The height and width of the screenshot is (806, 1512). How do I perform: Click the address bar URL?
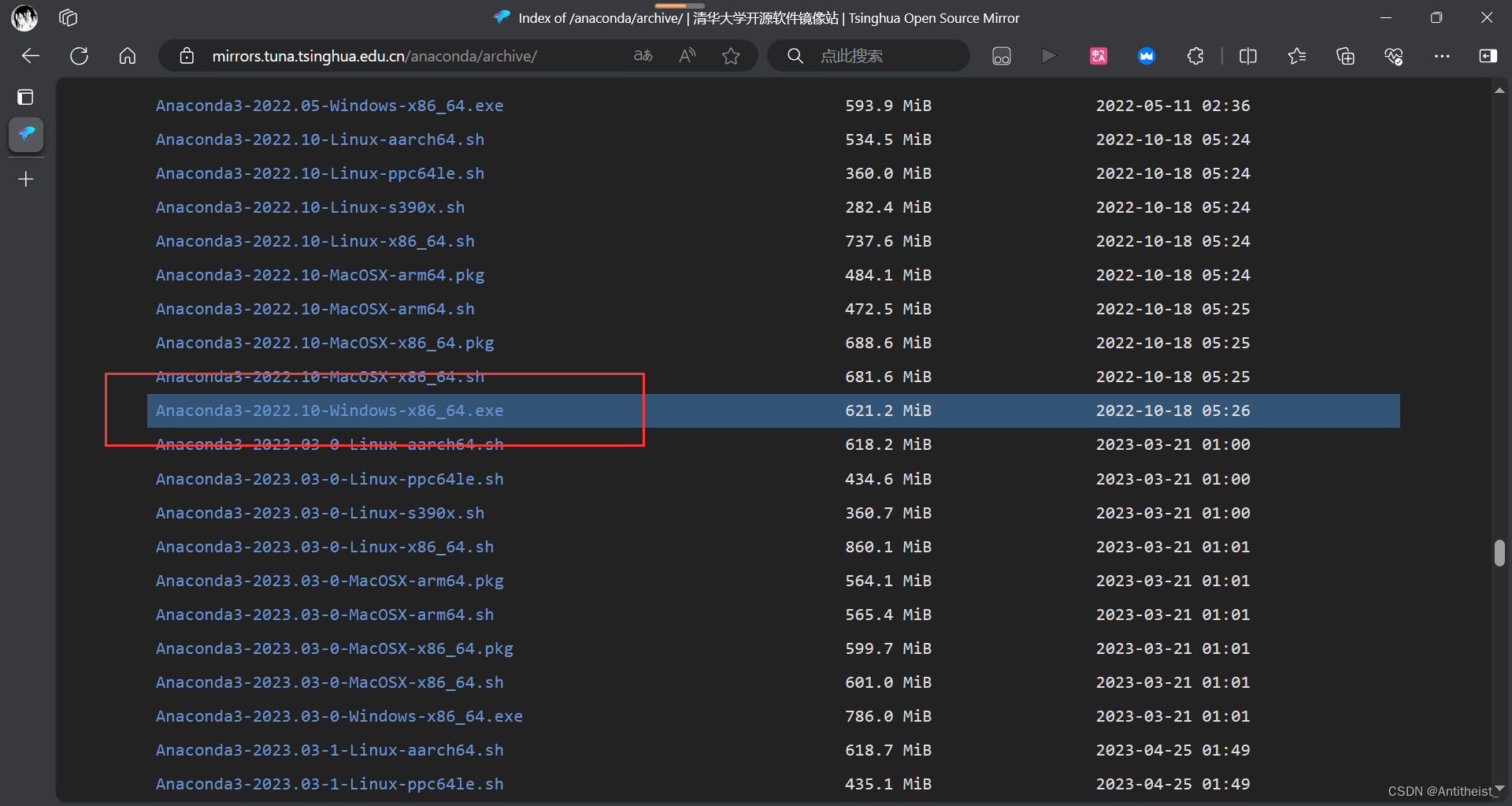pyautogui.click(x=374, y=56)
